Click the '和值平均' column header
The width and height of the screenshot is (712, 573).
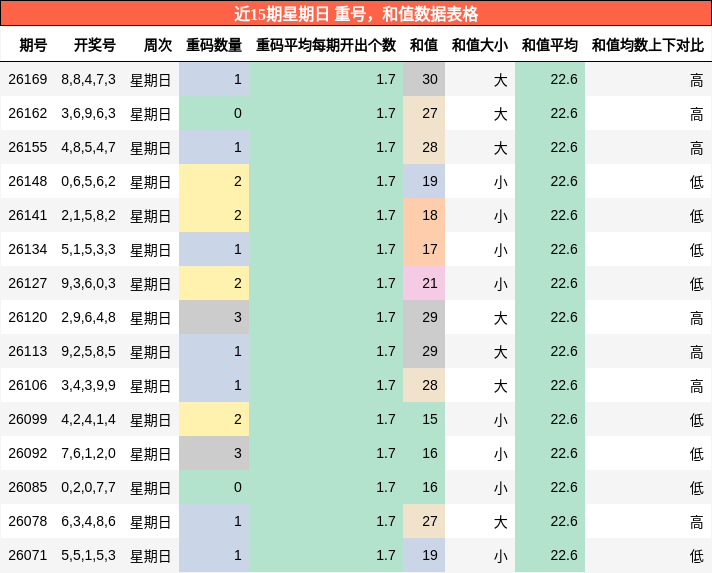(x=549, y=45)
